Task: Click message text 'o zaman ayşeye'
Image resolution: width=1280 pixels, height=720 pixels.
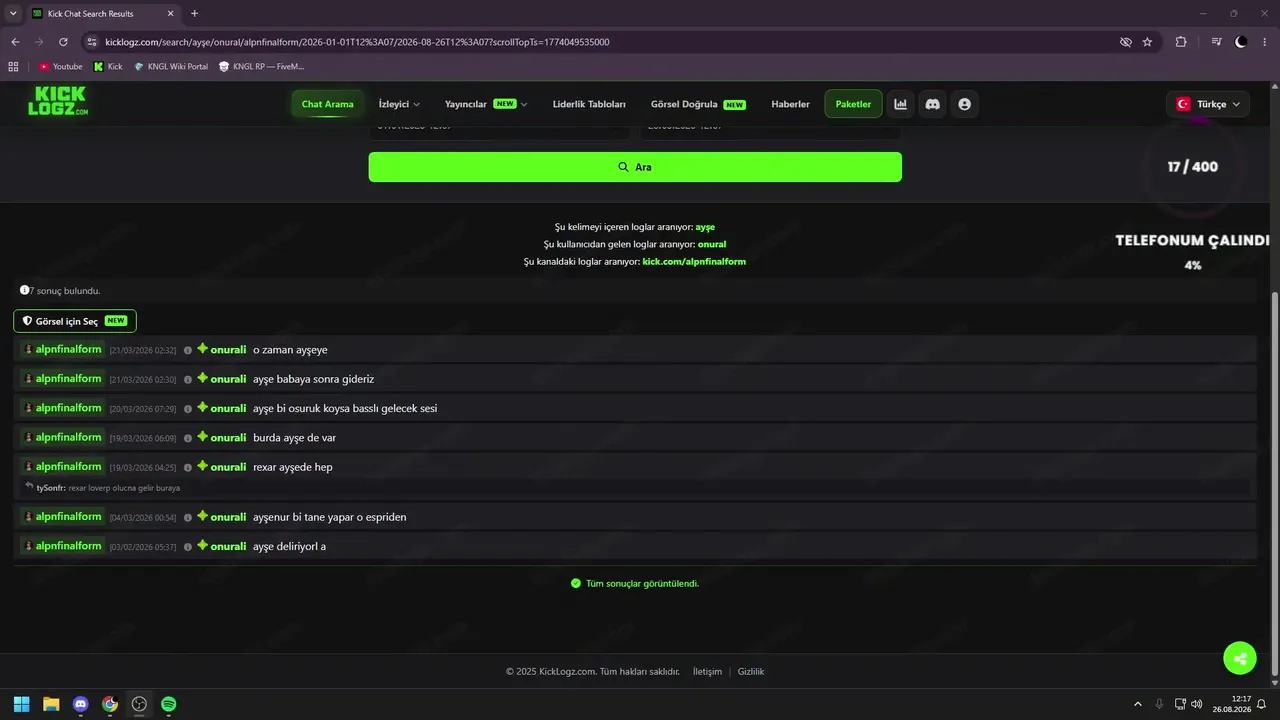Action: 290,350
